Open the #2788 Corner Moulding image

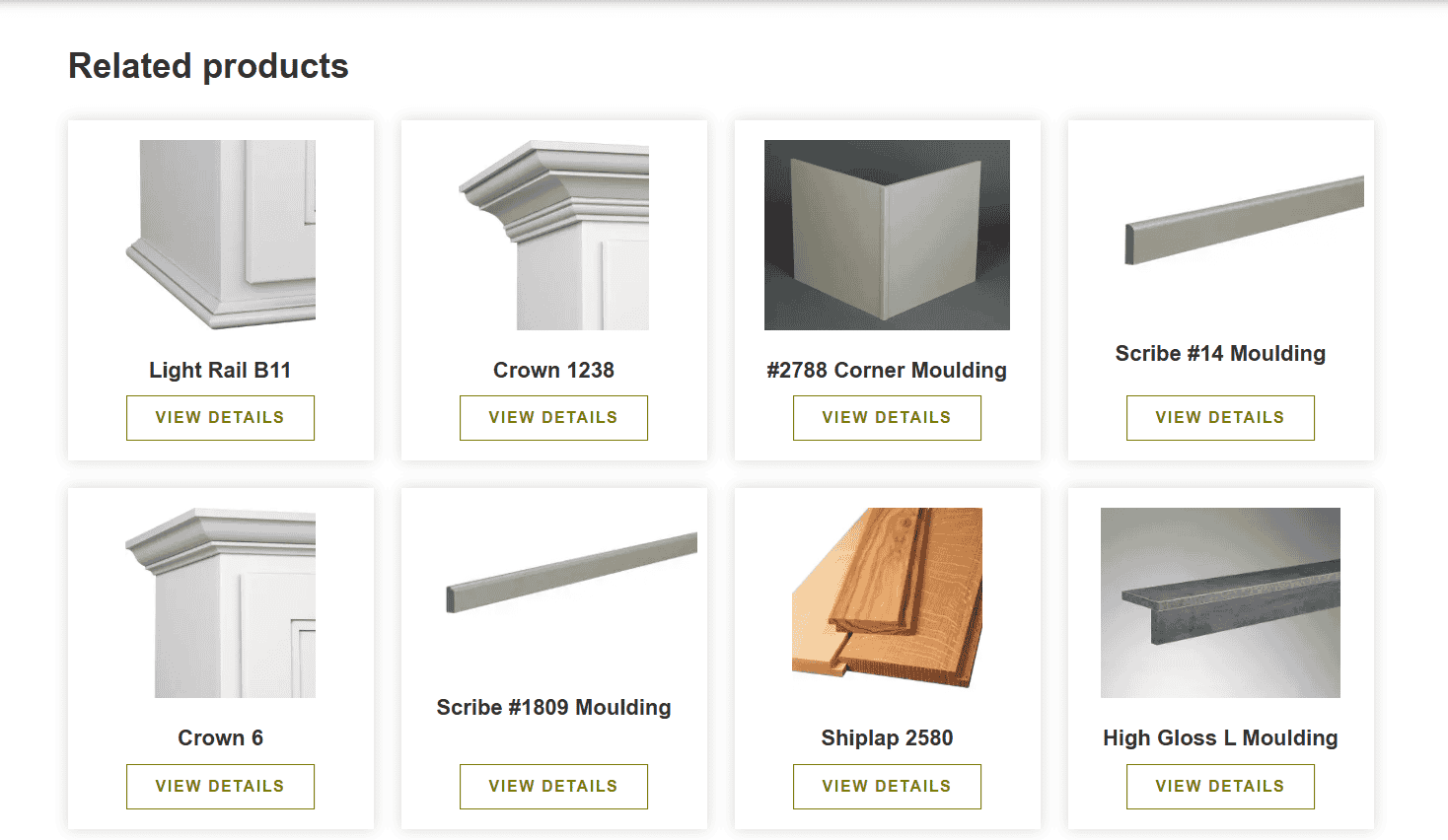tap(887, 235)
